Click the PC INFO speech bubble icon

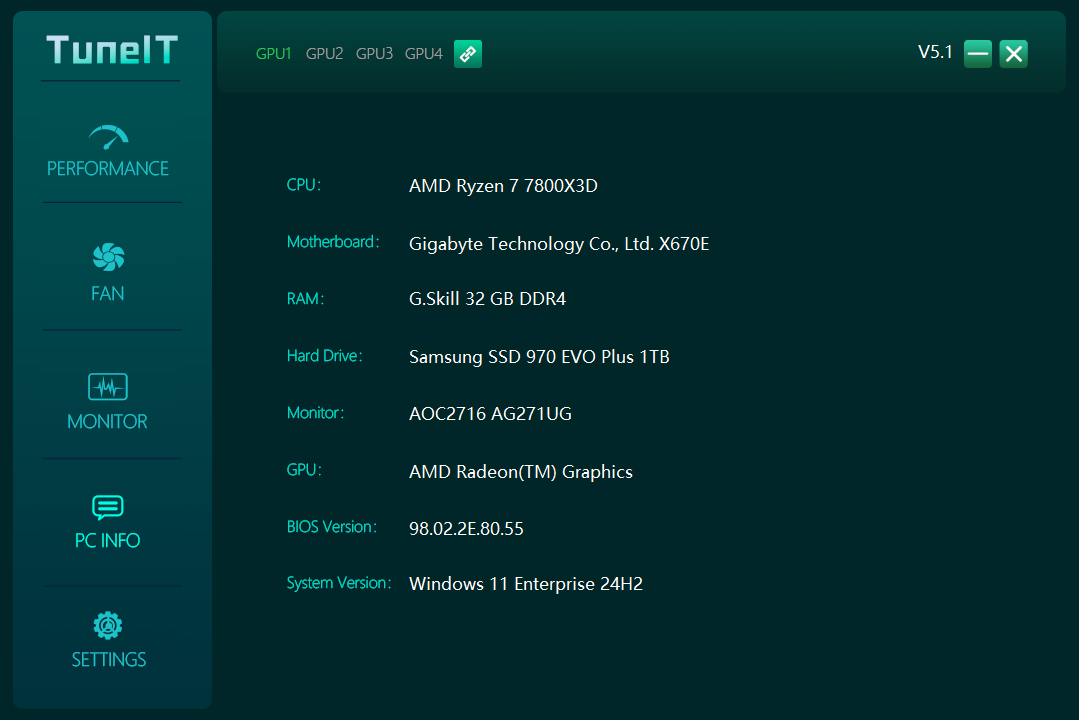tap(108, 507)
